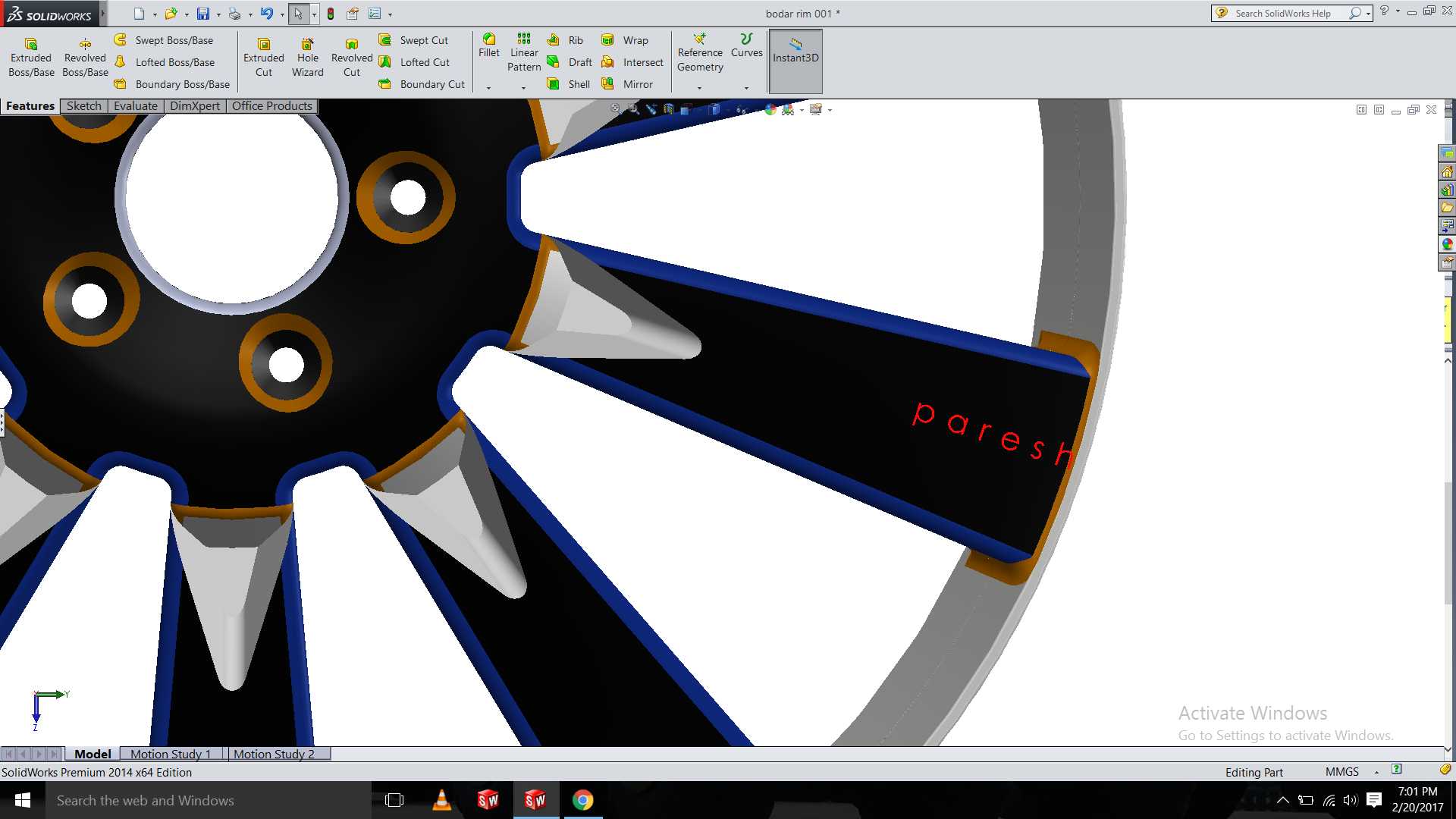Screen dimensions: 1456x819
Task: Click the Rebuild traffic light icon
Action: (331, 14)
